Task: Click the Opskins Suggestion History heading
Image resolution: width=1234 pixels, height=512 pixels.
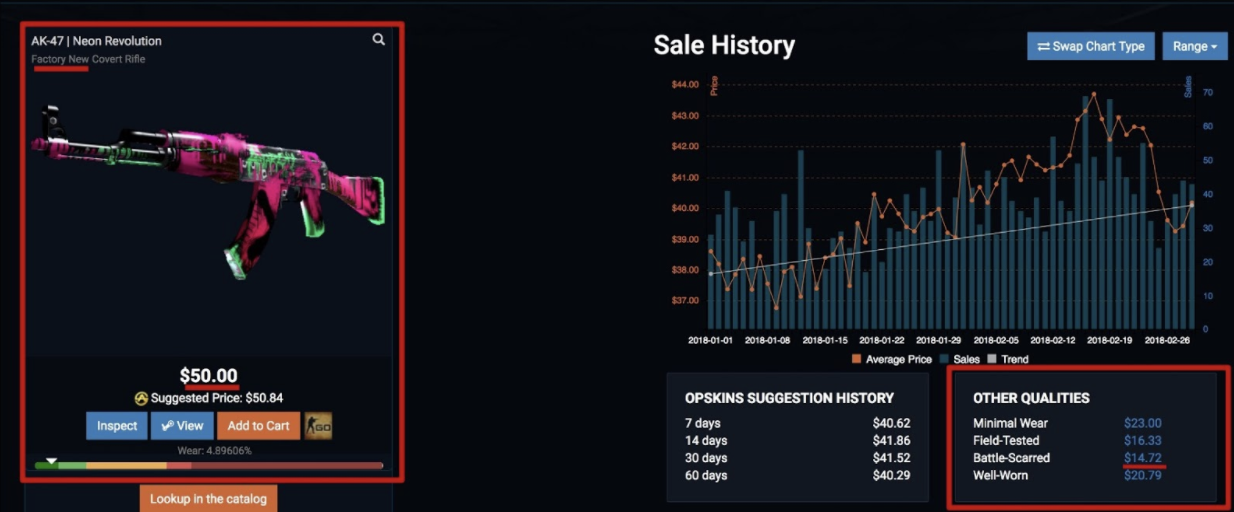Action: coord(789,398)
